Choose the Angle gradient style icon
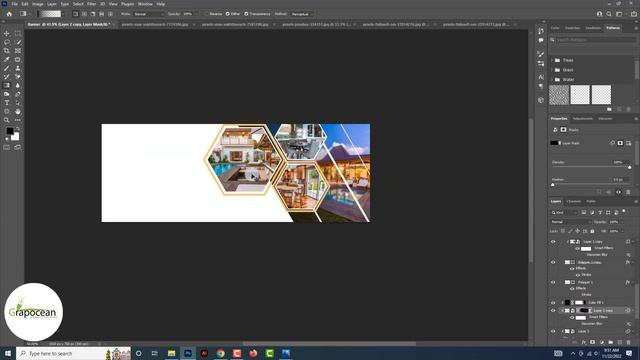 (93, 14)
